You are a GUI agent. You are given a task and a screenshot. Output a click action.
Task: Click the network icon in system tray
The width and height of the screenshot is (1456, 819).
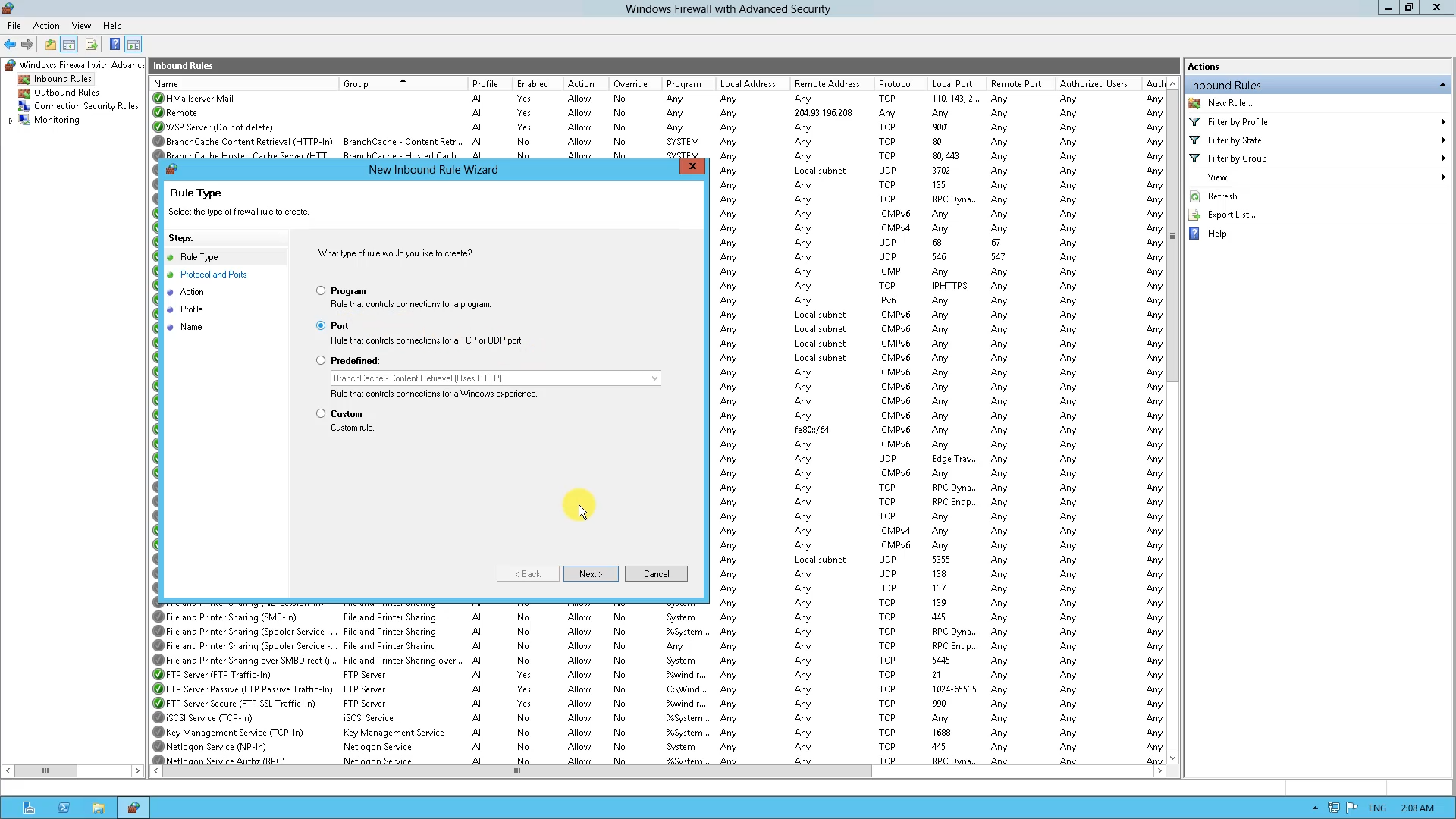(1334, 808)
